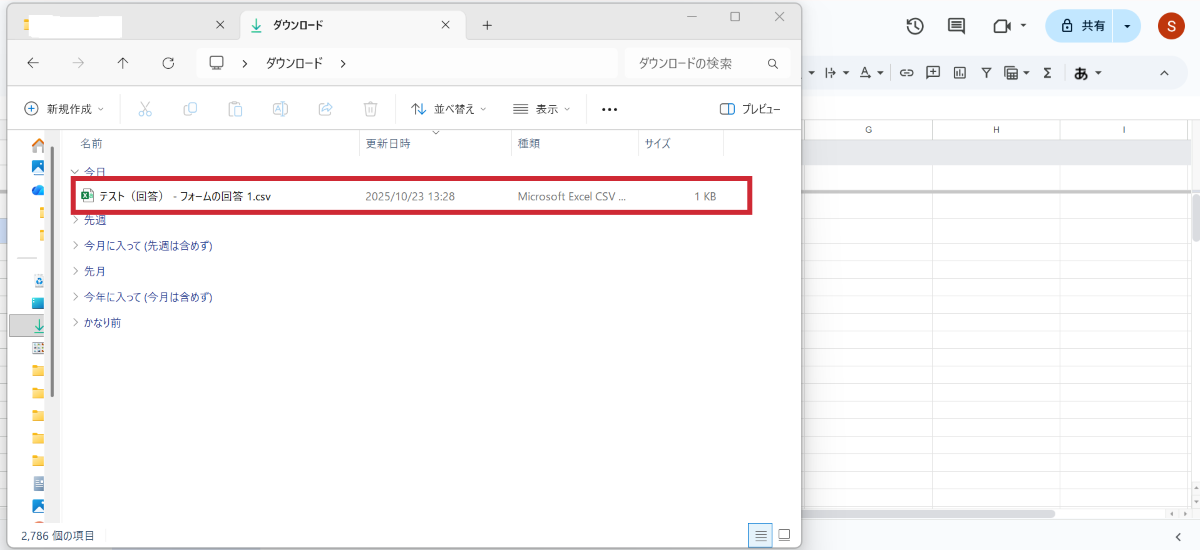The height and width of the screenshot is (550, 1200).
Task: Open the three-dots more options menu
Action: pyautogui.click(x=609, y=109)
